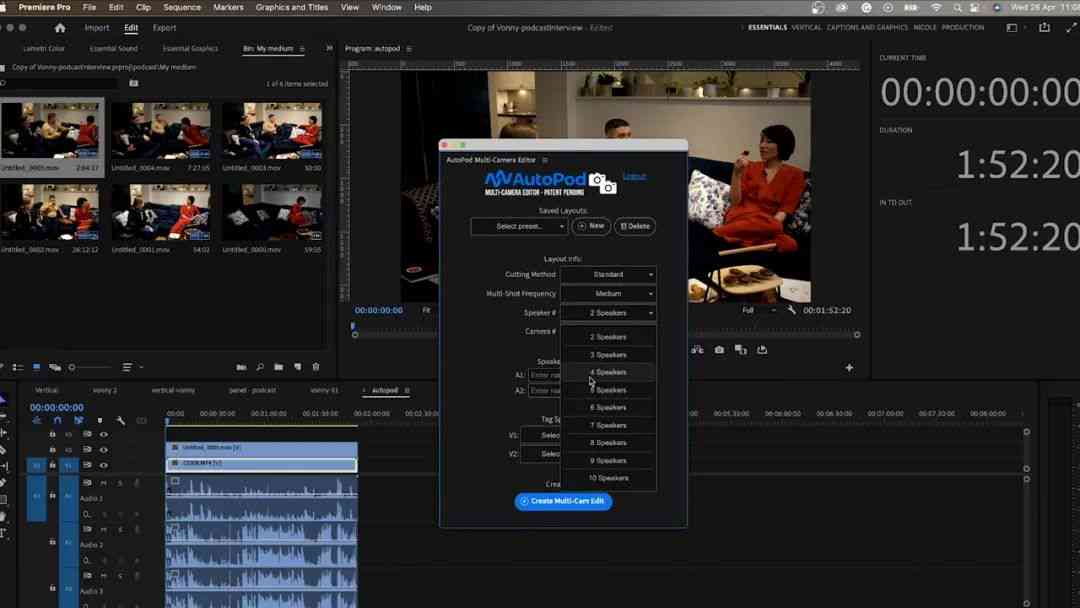The image size is (1080, 608).
Task: Click Create Multi-Cam Edit button
Action: point(563,501)
